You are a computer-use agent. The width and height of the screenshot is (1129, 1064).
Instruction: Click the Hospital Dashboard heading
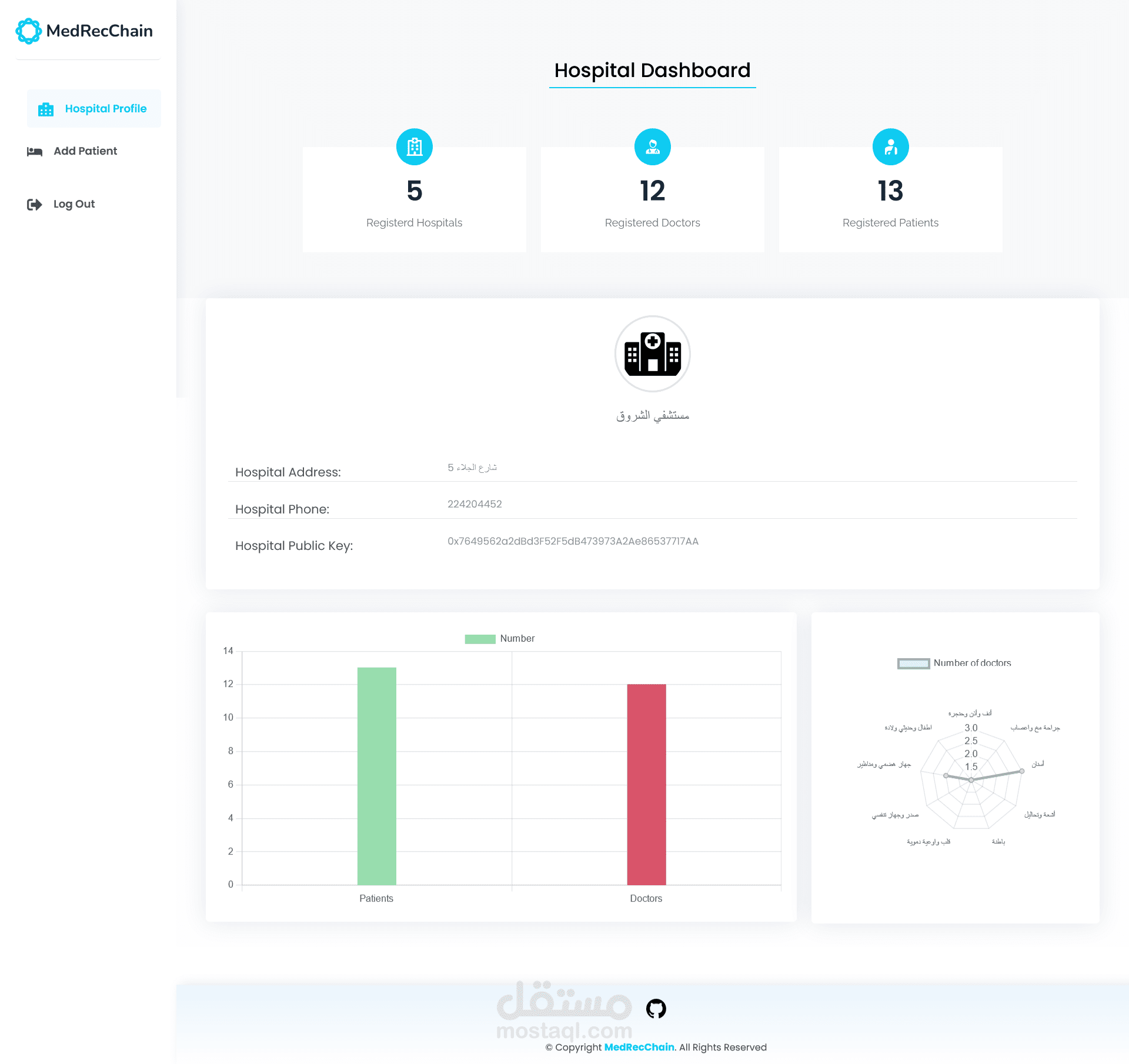[652, 71]
